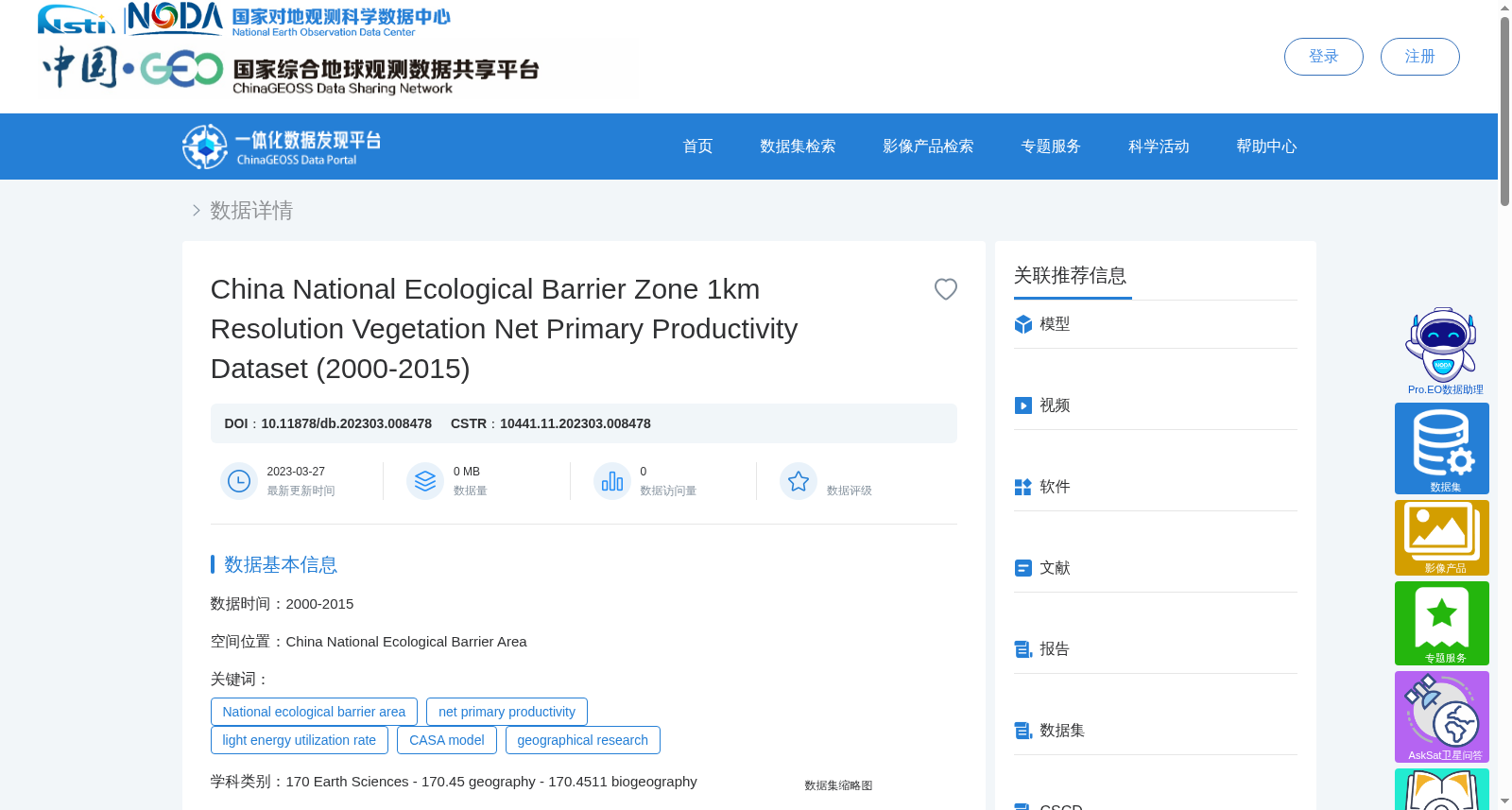Select the National ecological barrier area keyword tag
1512x810 pixels.
tap(314, 712)
